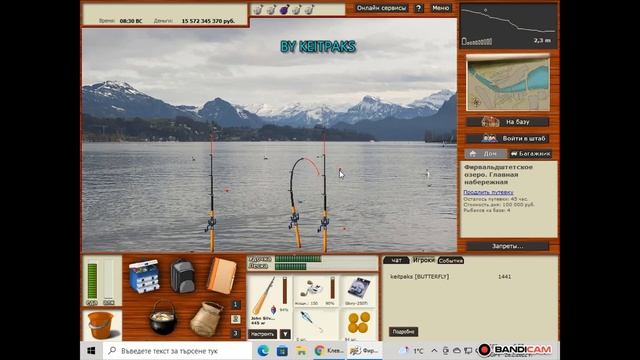The height and width of the screenshot is (360, 640).
Task: Show hidden system tray icons
Action: tap(434, 351)
